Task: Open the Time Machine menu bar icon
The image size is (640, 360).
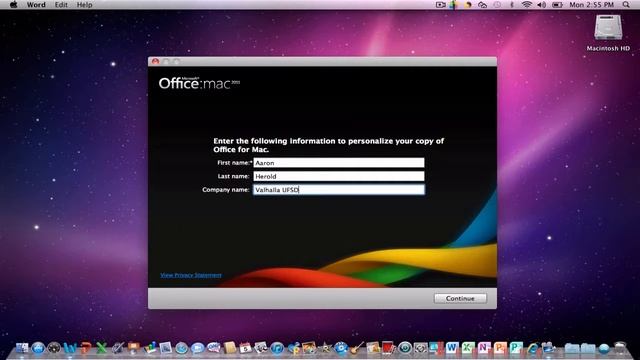Action: (497, 5)
